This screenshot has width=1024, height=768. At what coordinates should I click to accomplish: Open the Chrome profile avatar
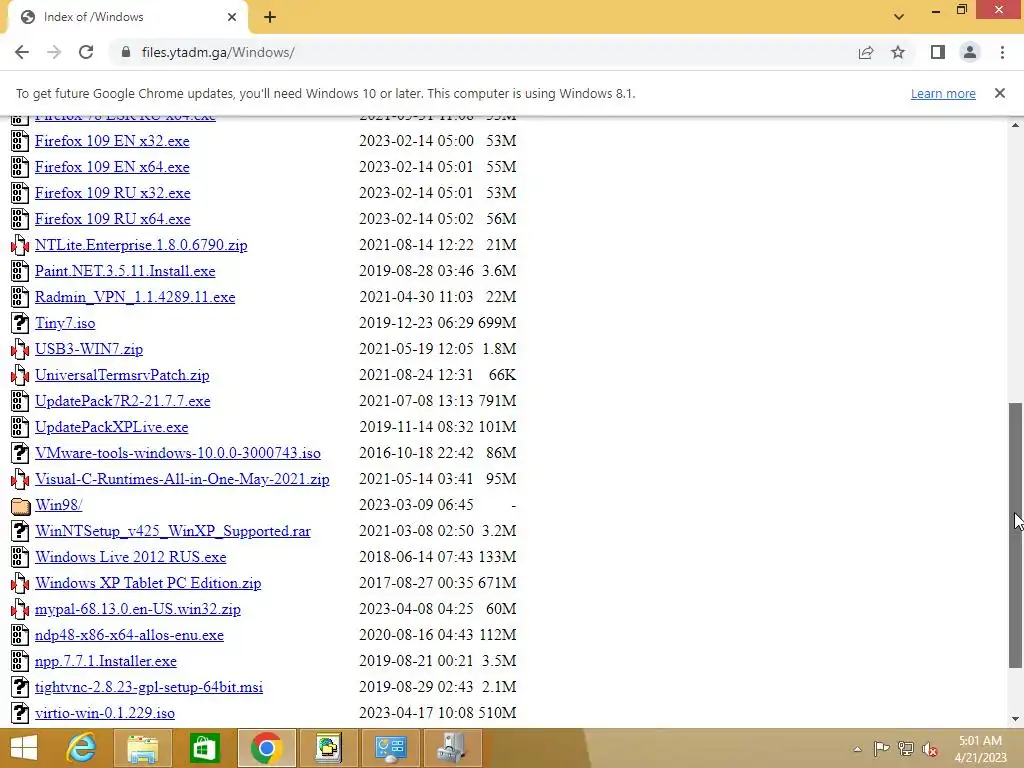[970, 52]
